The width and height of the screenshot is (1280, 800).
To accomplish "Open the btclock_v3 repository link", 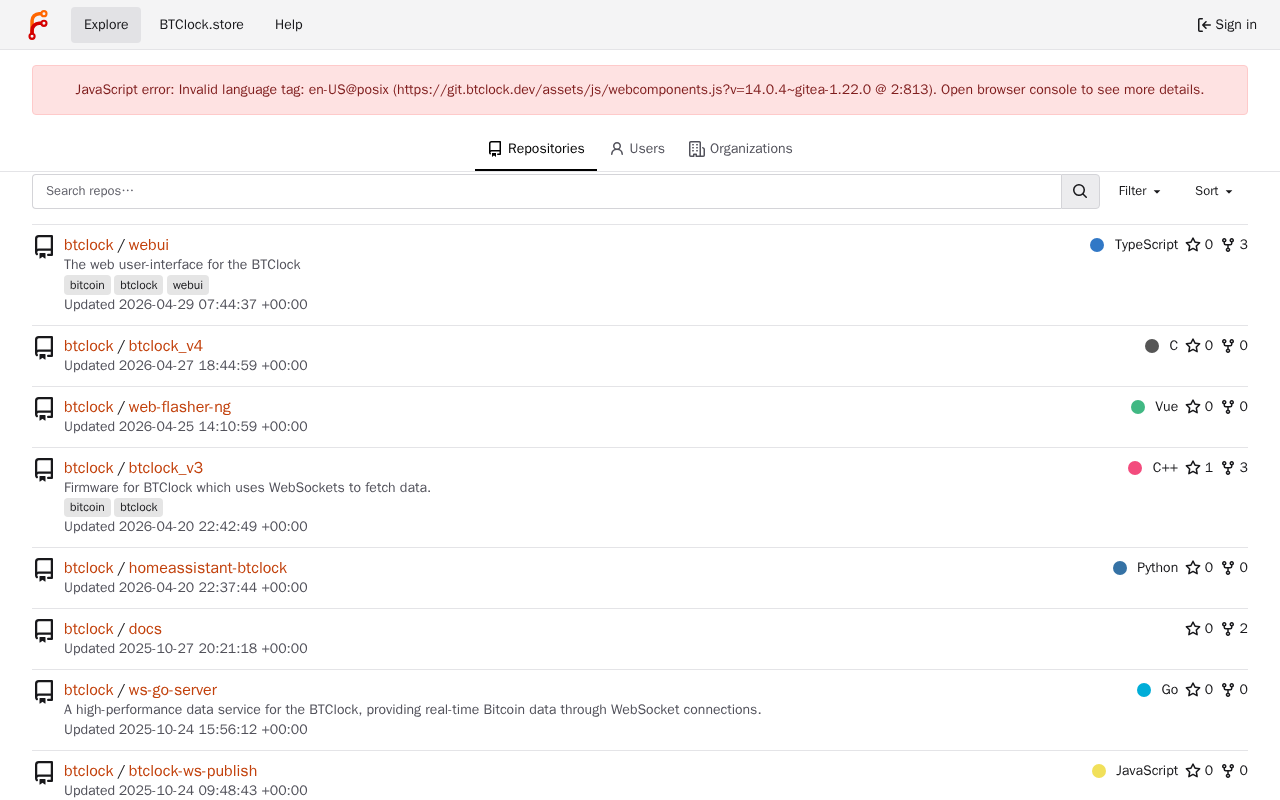I will [x=166, y=468].
